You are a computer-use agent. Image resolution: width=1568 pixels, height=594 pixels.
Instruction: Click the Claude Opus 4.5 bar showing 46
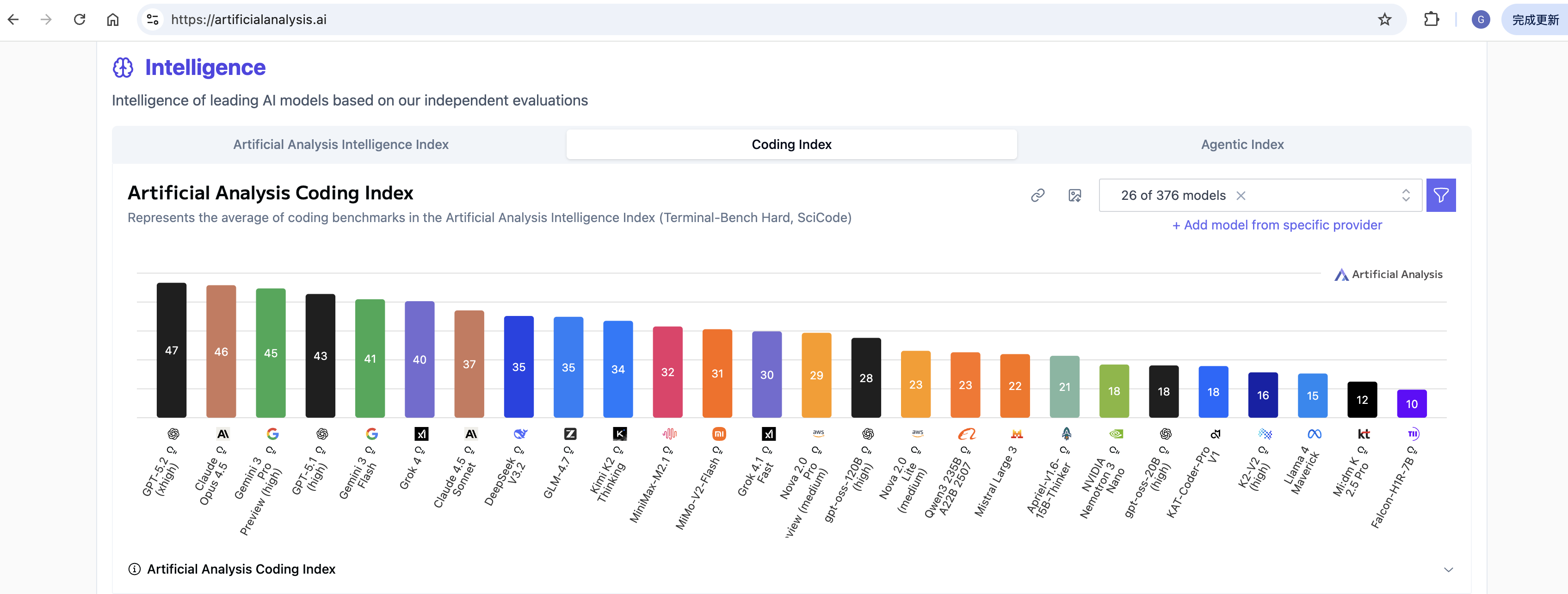221,351
